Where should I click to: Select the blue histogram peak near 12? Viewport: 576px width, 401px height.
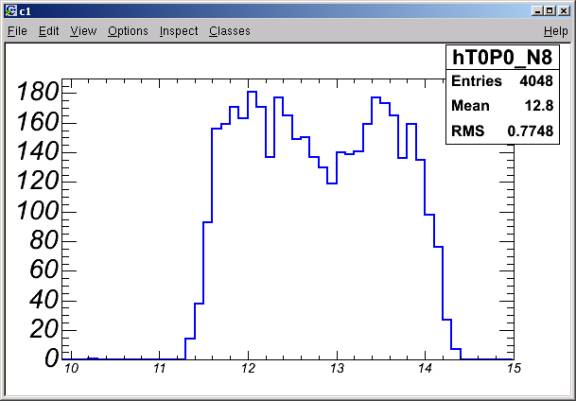[x=252, y=92]
